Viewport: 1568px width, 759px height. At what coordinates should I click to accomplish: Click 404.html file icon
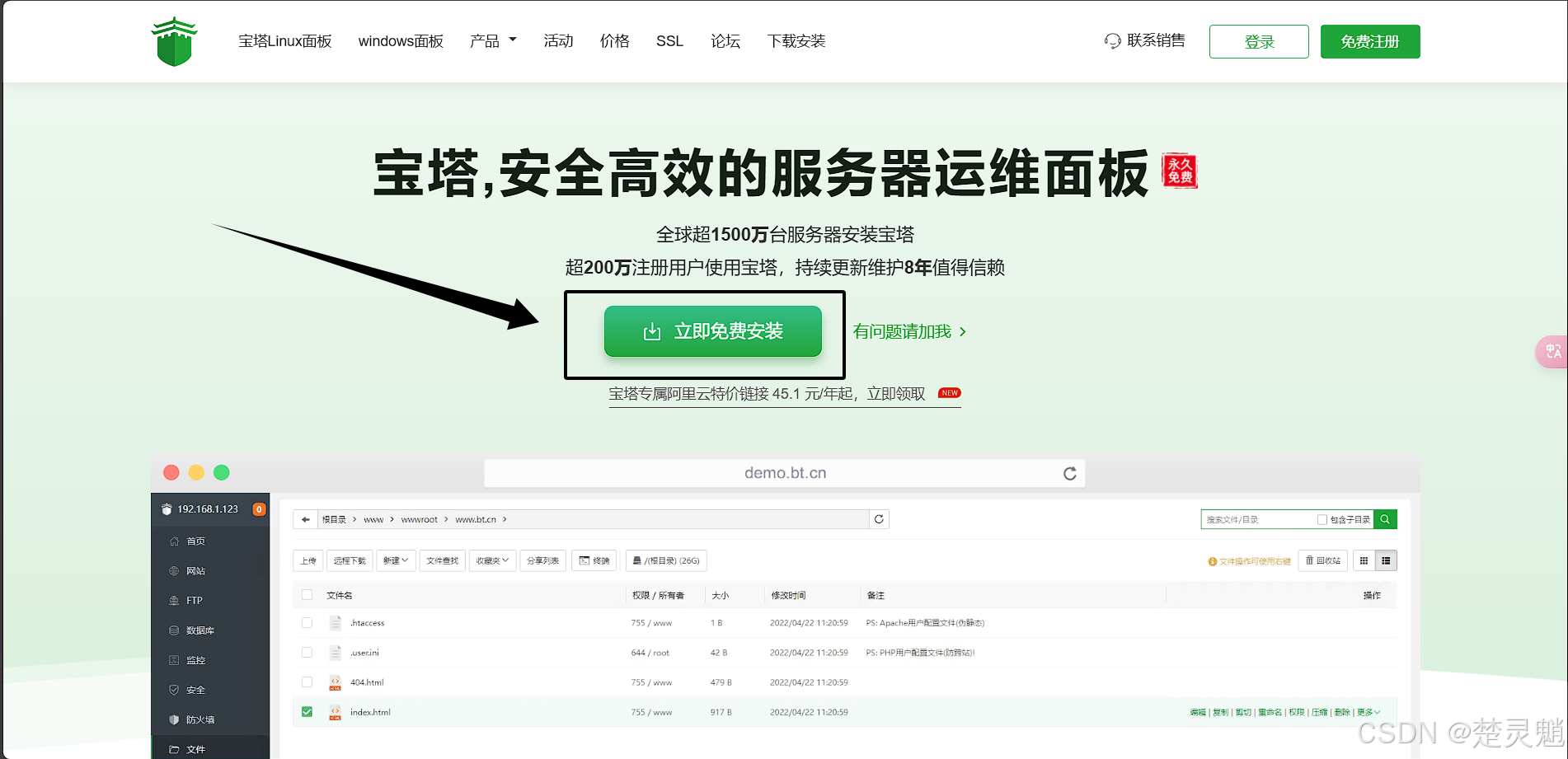click(336, 682)
